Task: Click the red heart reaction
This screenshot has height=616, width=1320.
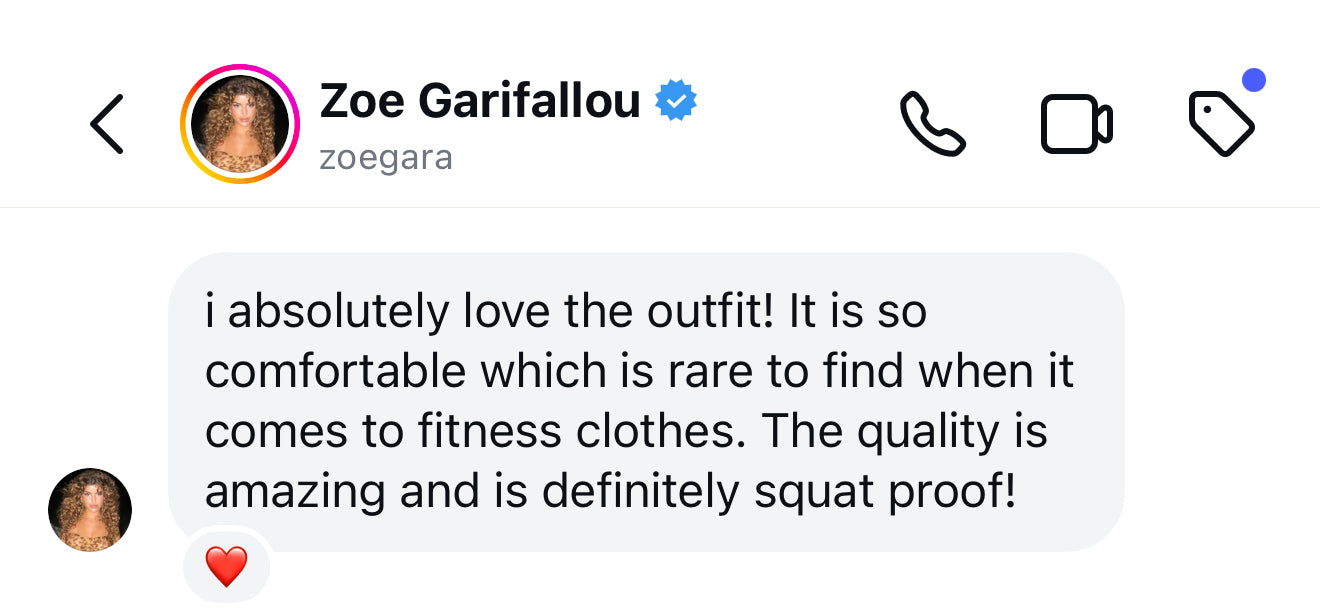Action: tap(226, 568)
